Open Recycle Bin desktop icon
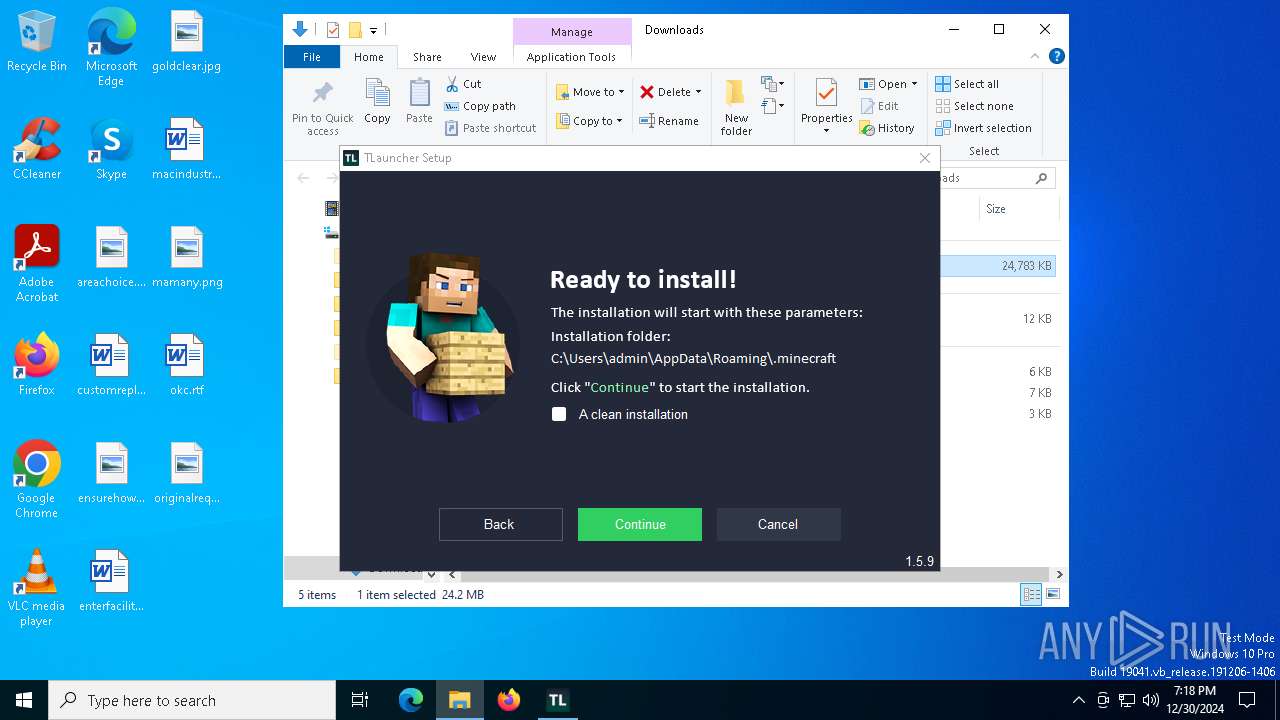This screenshot has height=720, width=1280. tap(37, 42)
